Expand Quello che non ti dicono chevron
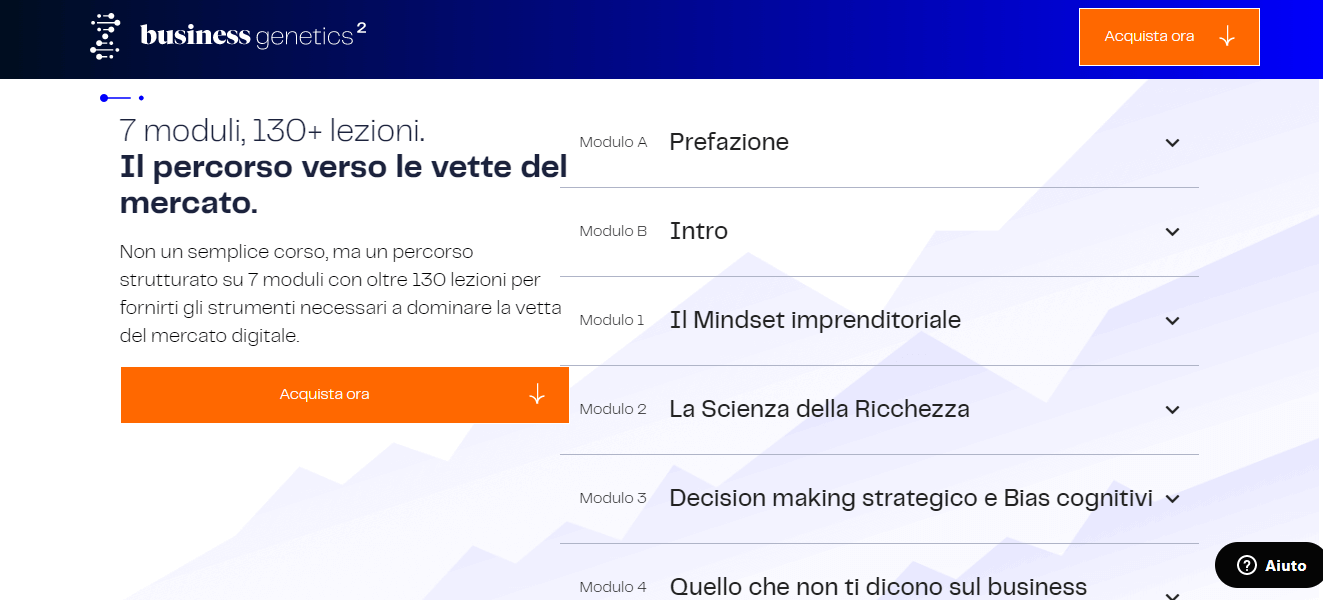This screenshot has height=600, width=1323. click(1173, 594)
